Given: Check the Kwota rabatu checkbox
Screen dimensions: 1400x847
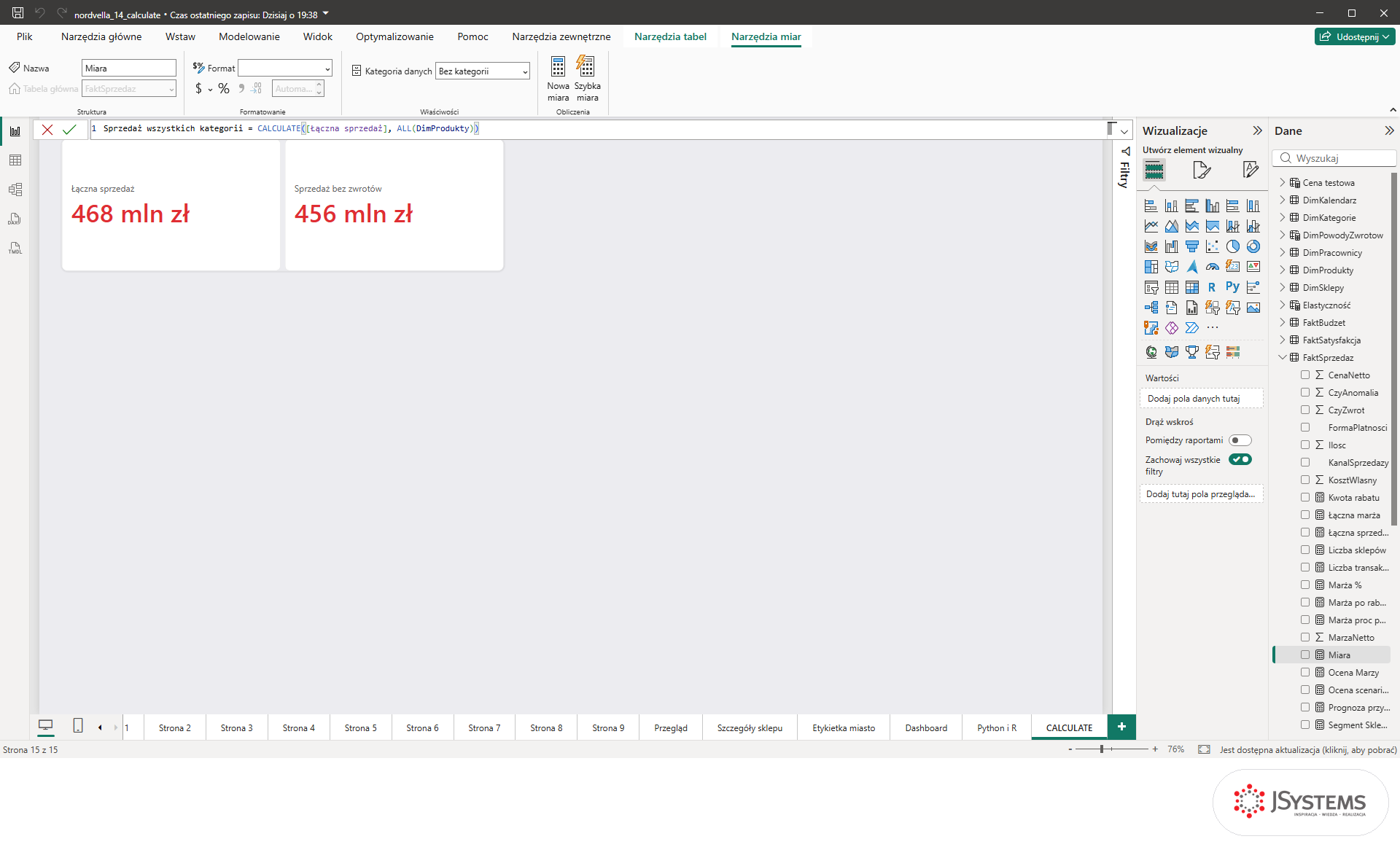Looking at the screenshot, I should [x=1305, y=497].
